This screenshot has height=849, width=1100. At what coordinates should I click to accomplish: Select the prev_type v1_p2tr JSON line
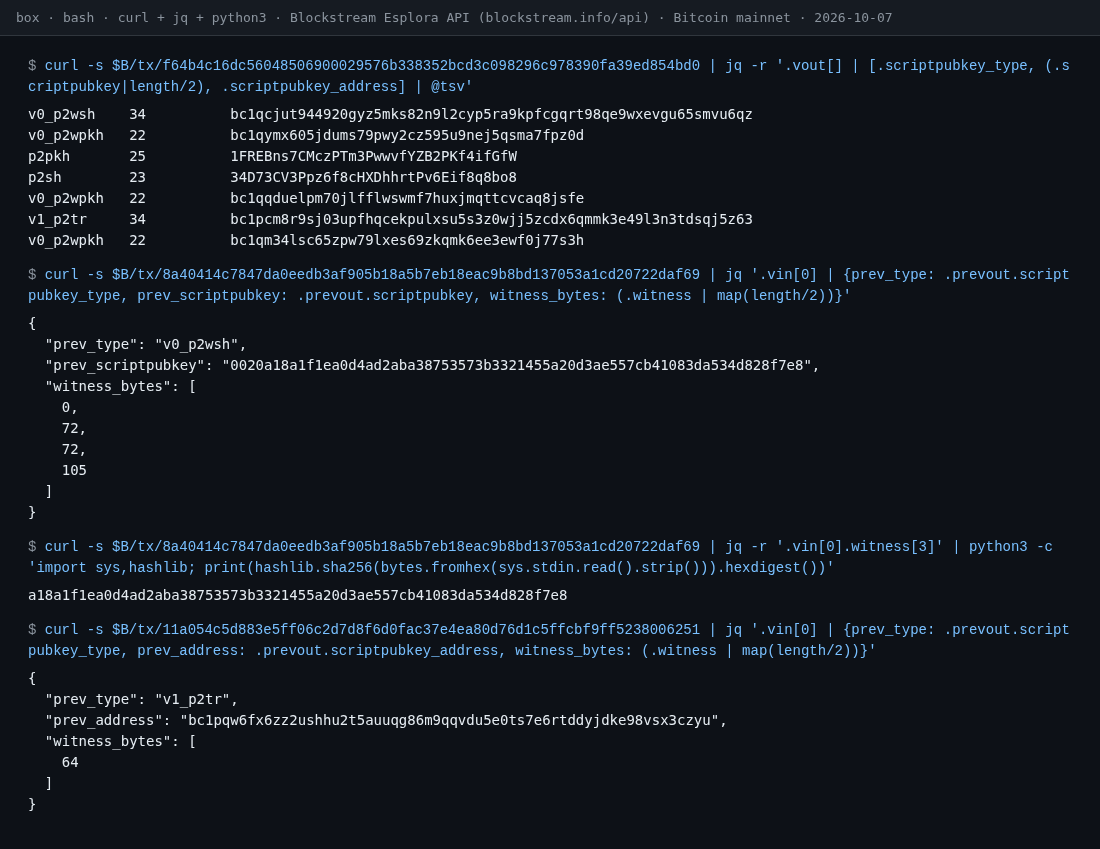click(x=142, y=700)
